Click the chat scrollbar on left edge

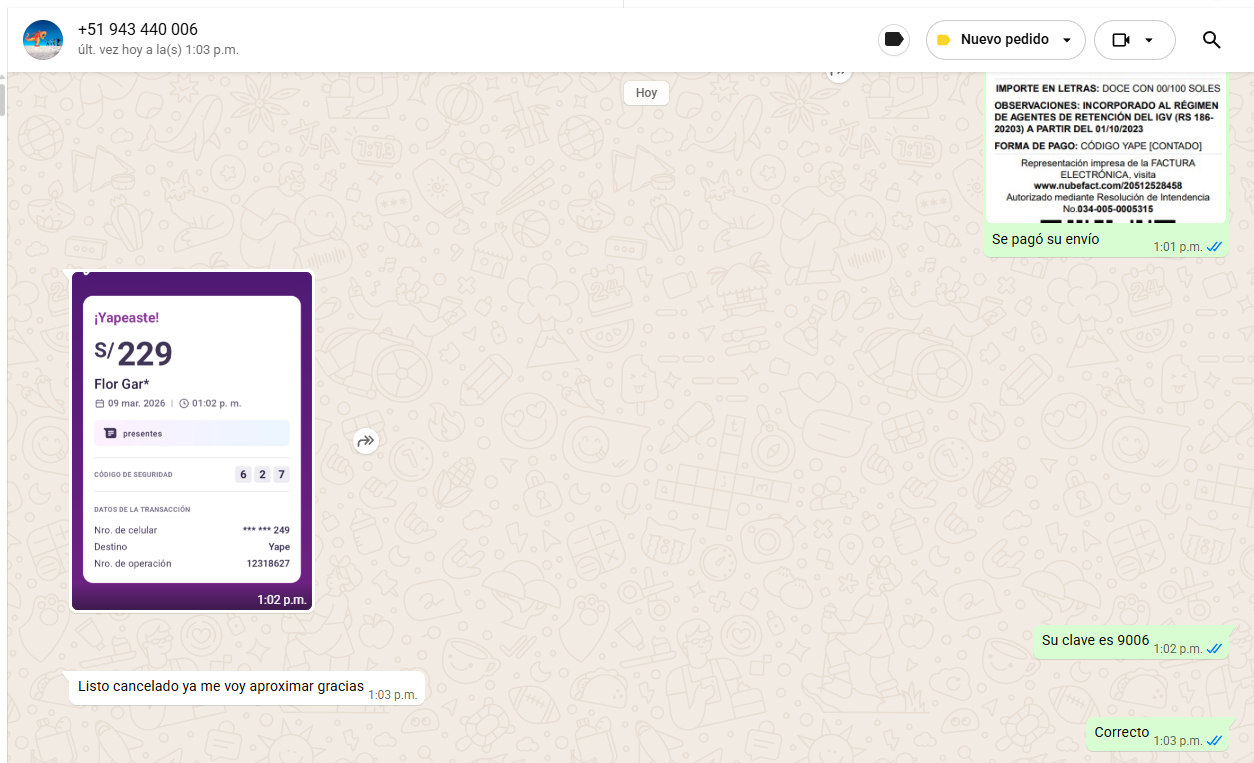coord(3,100)
